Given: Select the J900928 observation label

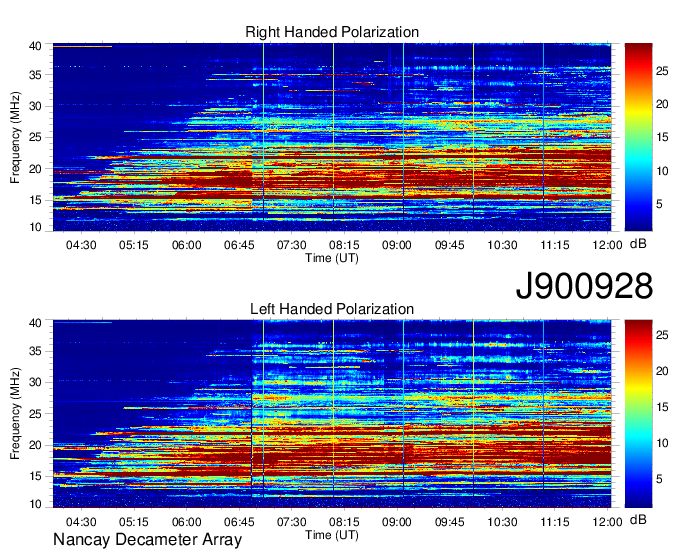Looking at the screenshot, I should pyautogui.click(x=584, y=286).
